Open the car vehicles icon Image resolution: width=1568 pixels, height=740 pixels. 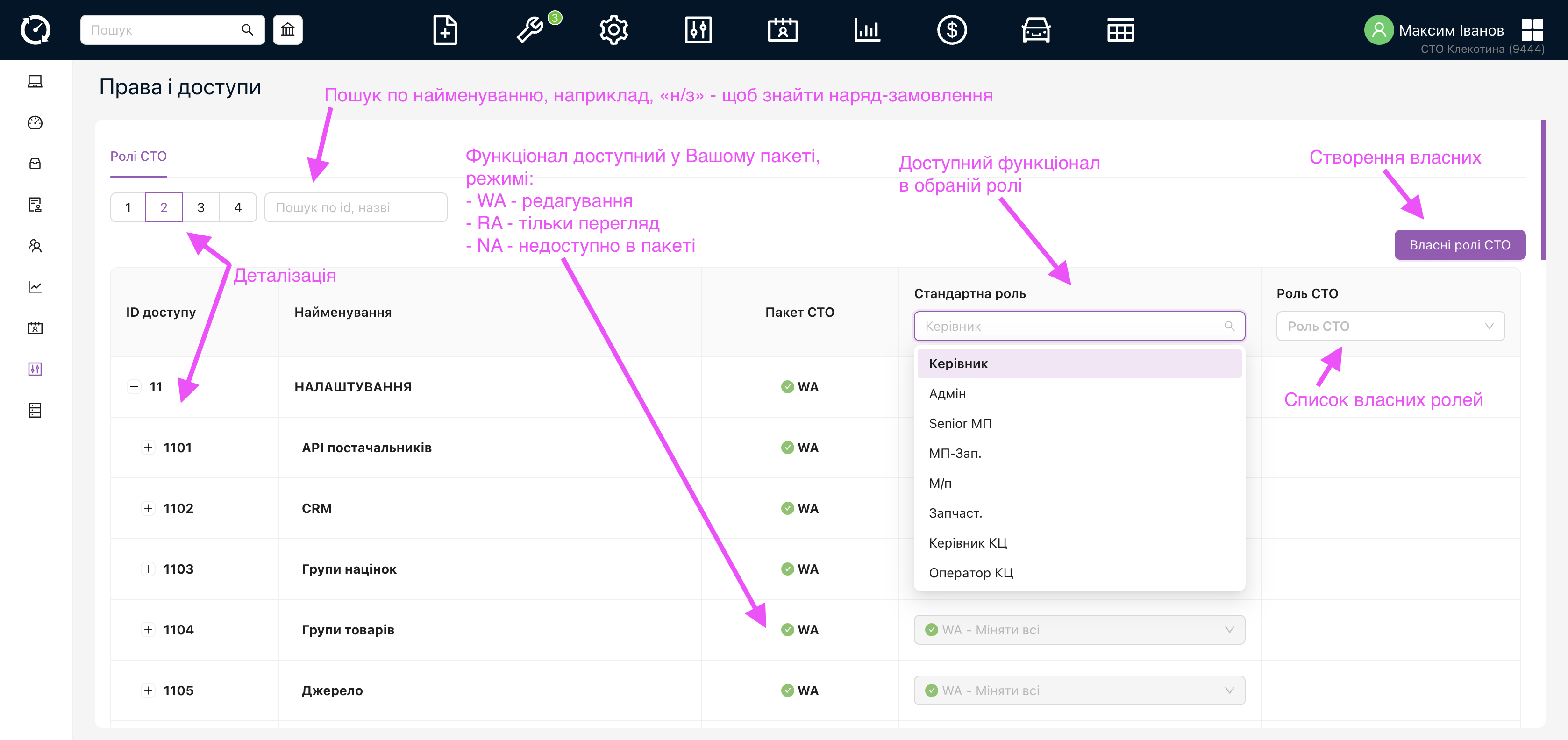tap(1035, 30)
